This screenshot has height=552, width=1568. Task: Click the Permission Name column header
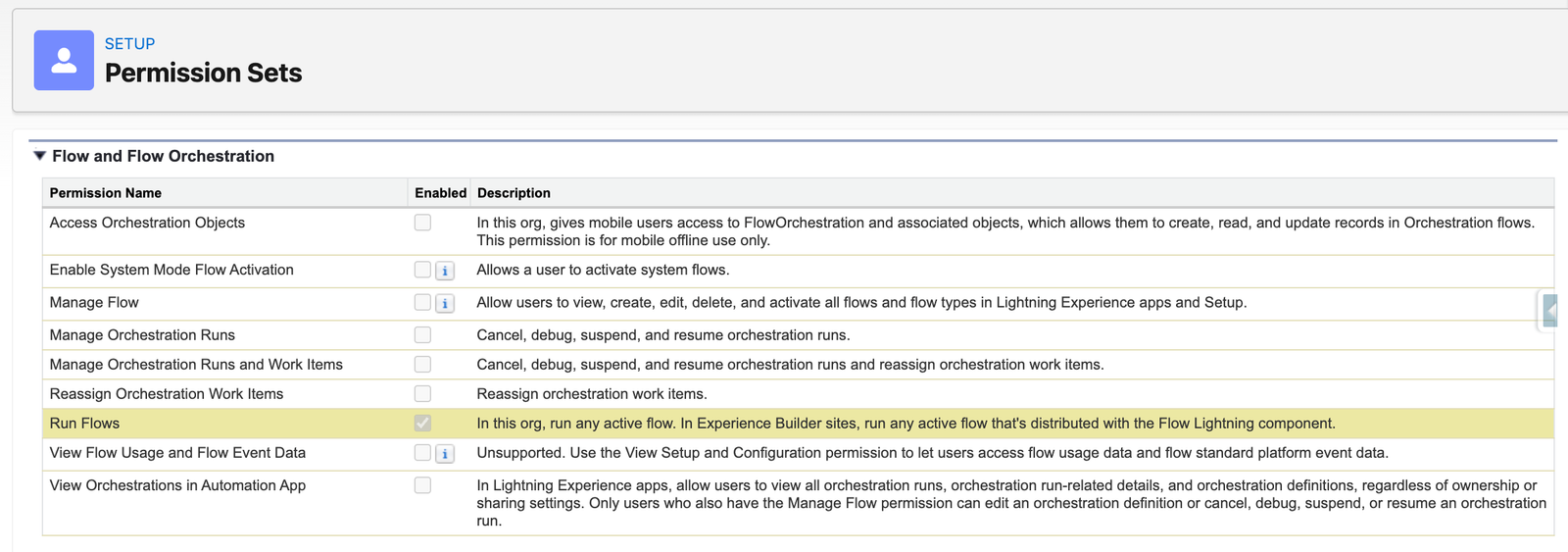point(106,193)
